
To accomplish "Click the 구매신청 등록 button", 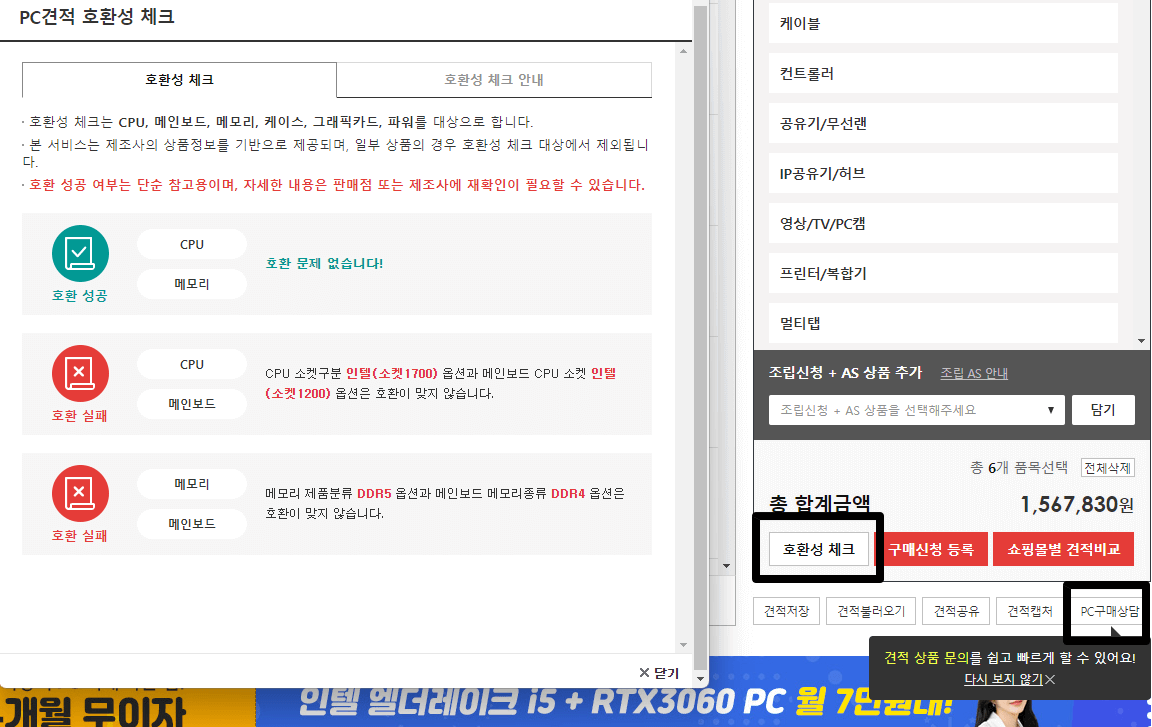I will 931,549.
